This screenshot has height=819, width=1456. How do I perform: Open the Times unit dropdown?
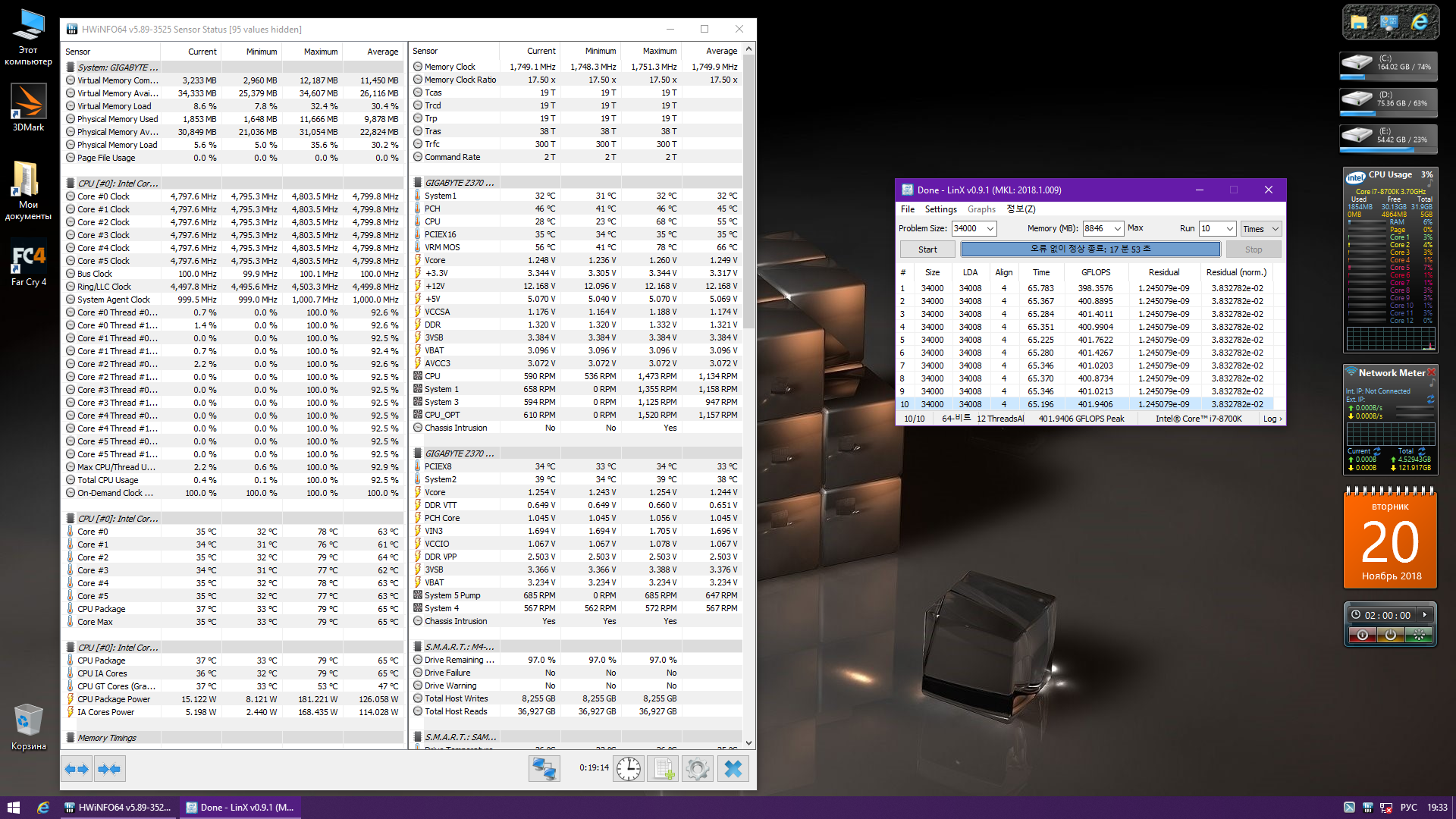tap(1275, 229)
